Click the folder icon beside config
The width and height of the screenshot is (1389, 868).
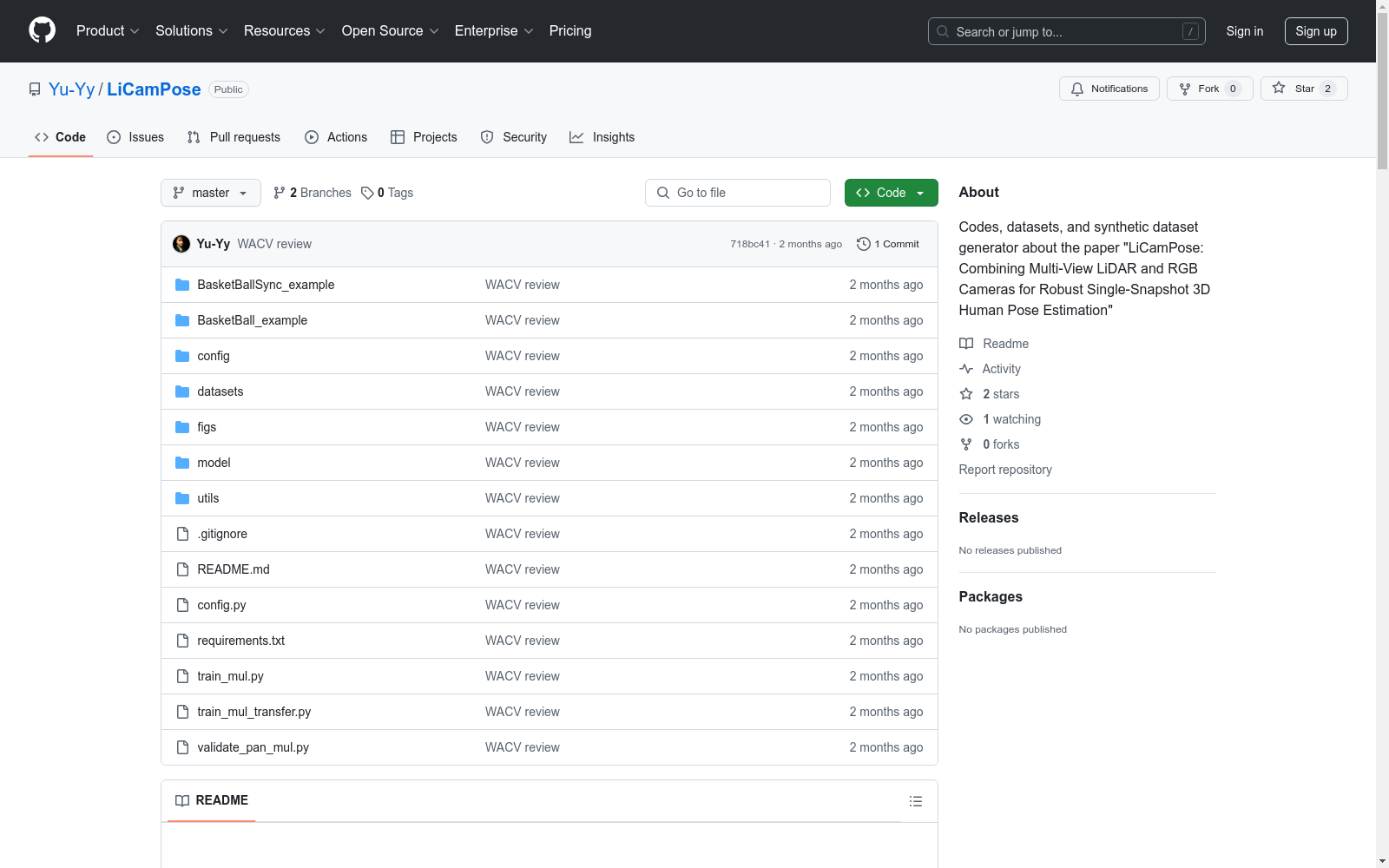point(182,356)
